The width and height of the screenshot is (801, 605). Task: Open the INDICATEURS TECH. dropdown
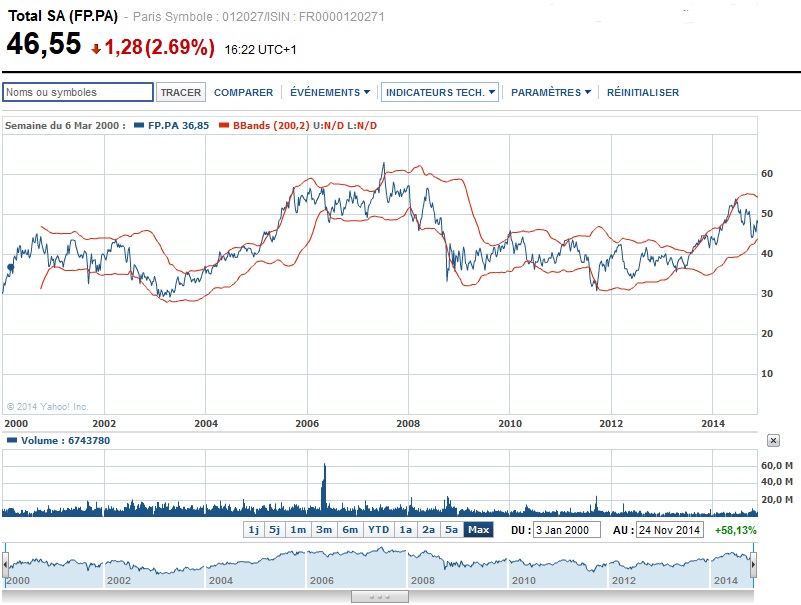click(x=440, y=92)
